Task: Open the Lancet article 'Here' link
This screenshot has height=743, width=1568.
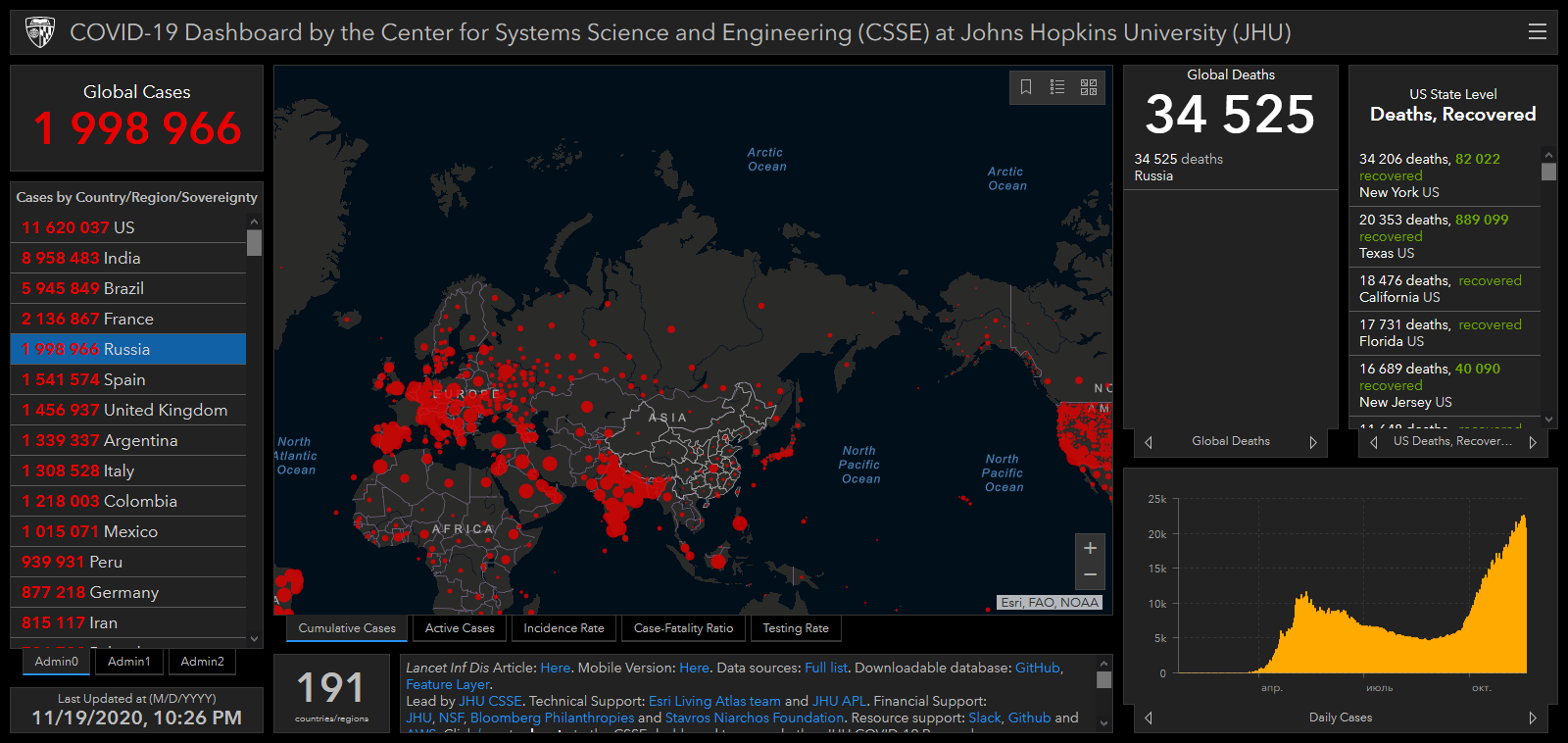Action: point(556,668)
